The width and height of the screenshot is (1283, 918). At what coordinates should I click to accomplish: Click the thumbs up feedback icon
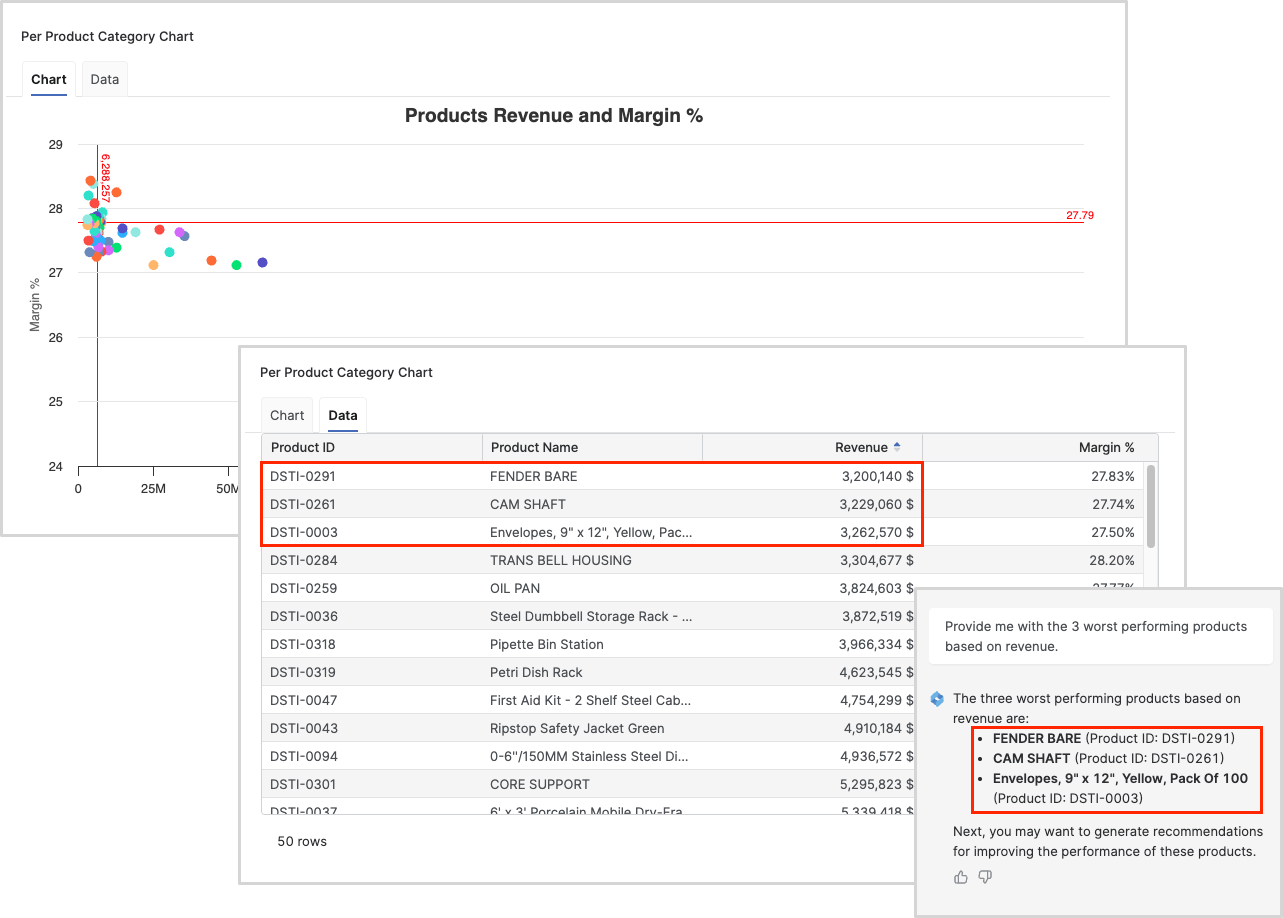click(x=961, y=877)
